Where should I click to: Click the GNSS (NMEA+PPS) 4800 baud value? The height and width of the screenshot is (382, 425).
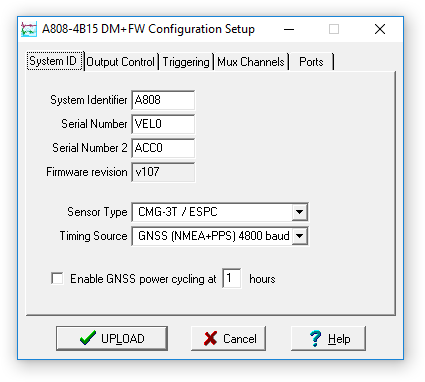click(x=213, y=236)
